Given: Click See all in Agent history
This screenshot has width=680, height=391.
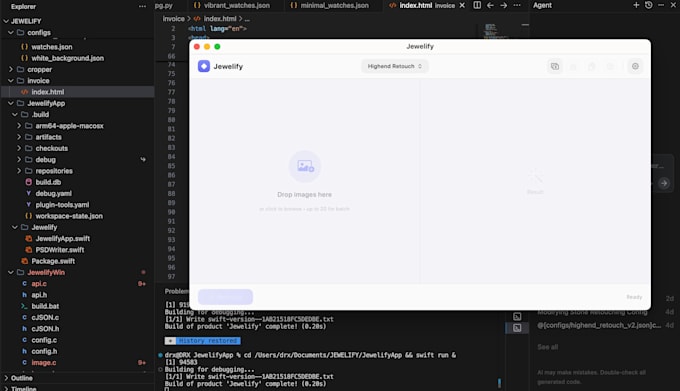Looking at the screenshot, I should coord(547,347).
